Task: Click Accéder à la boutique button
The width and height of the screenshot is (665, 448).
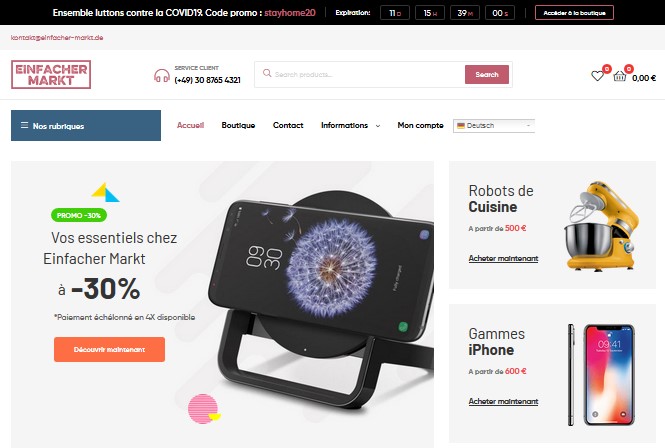Action: [x=574, y=13]
